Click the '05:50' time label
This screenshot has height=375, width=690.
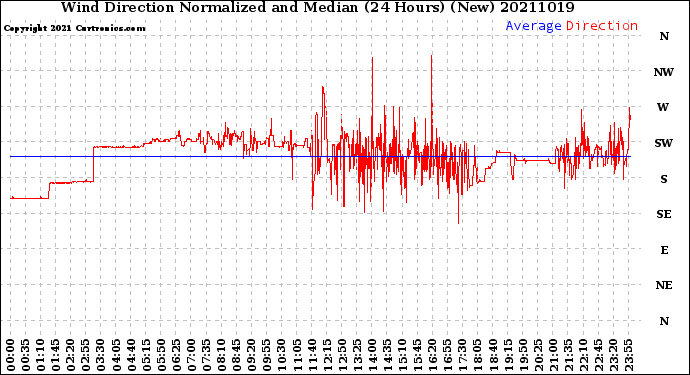pos(161,355)
